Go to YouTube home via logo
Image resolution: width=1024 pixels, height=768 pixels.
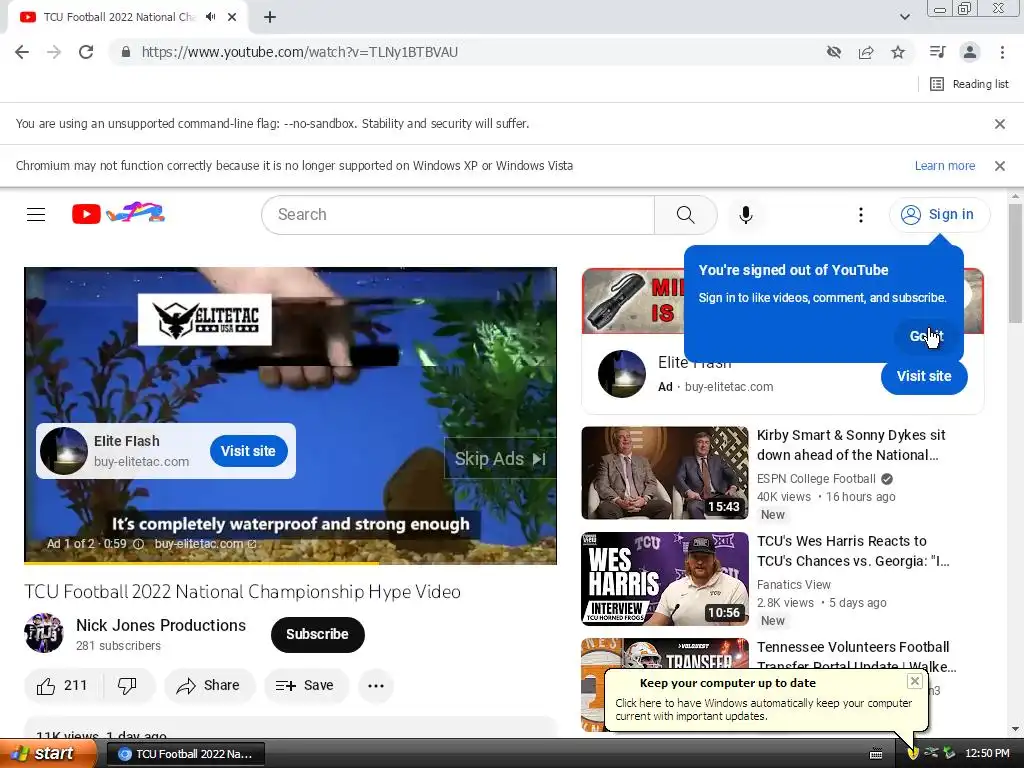(x=118, y=214)
